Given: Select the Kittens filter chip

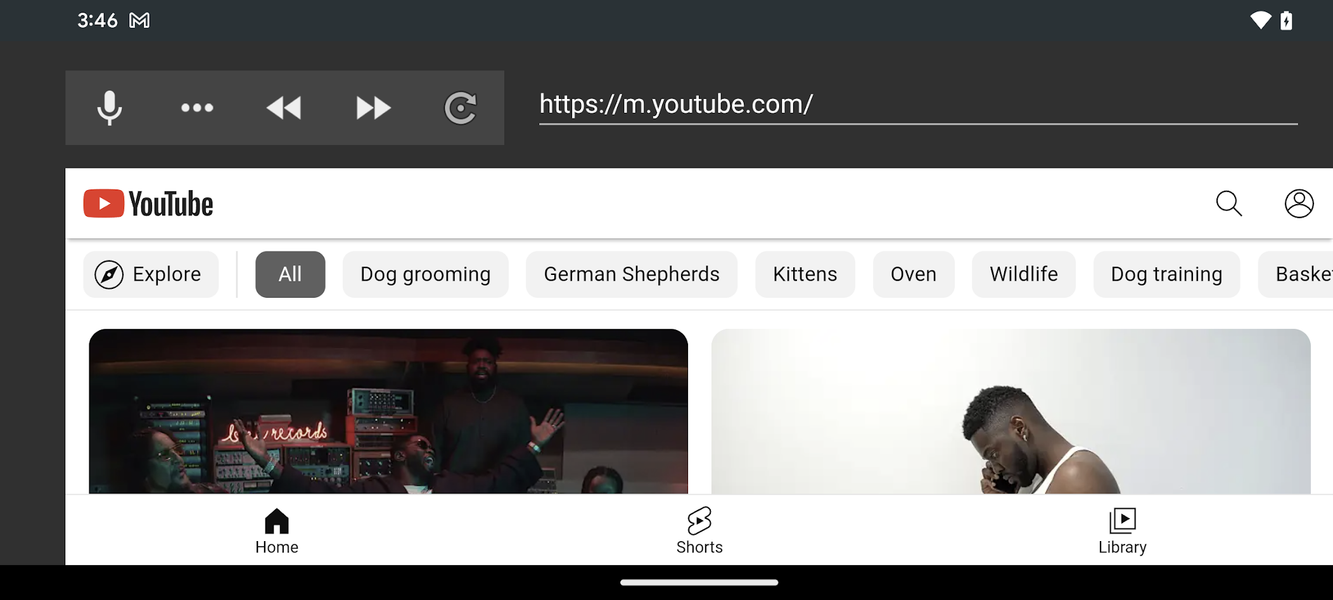Looking at the screenshot, I should coord(805,273).
